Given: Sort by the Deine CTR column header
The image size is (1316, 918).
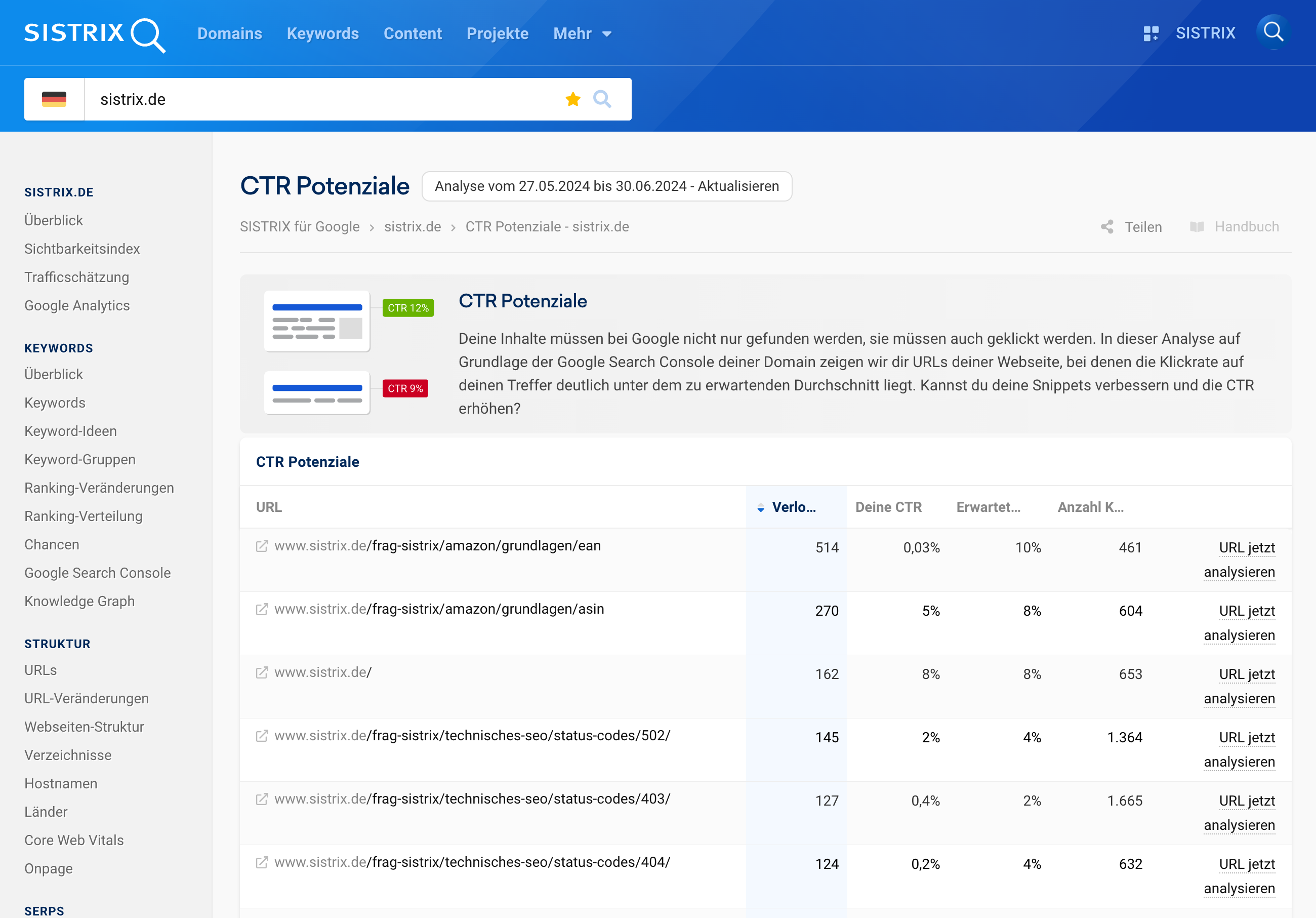Looking at the screenshot, I should [x=888, y=507].
